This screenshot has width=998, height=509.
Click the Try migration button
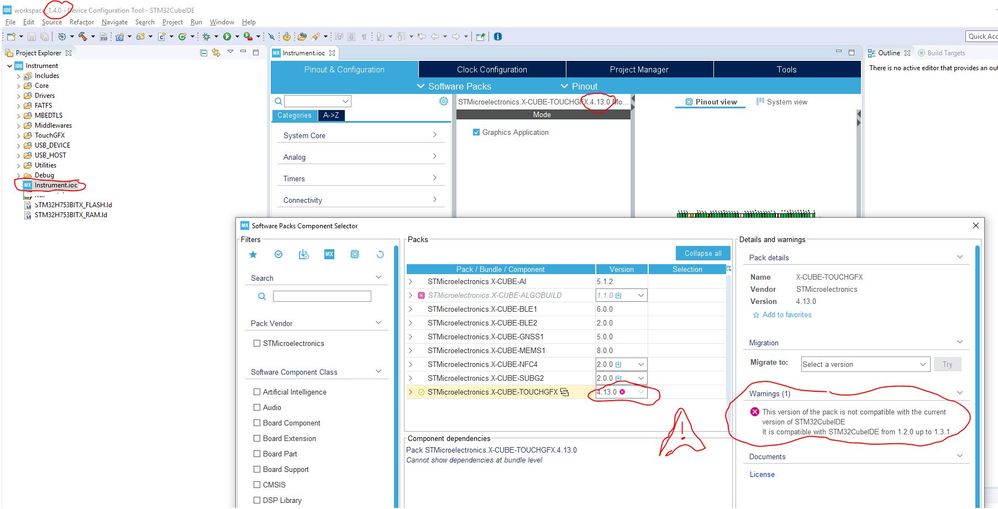click(948, 365)
